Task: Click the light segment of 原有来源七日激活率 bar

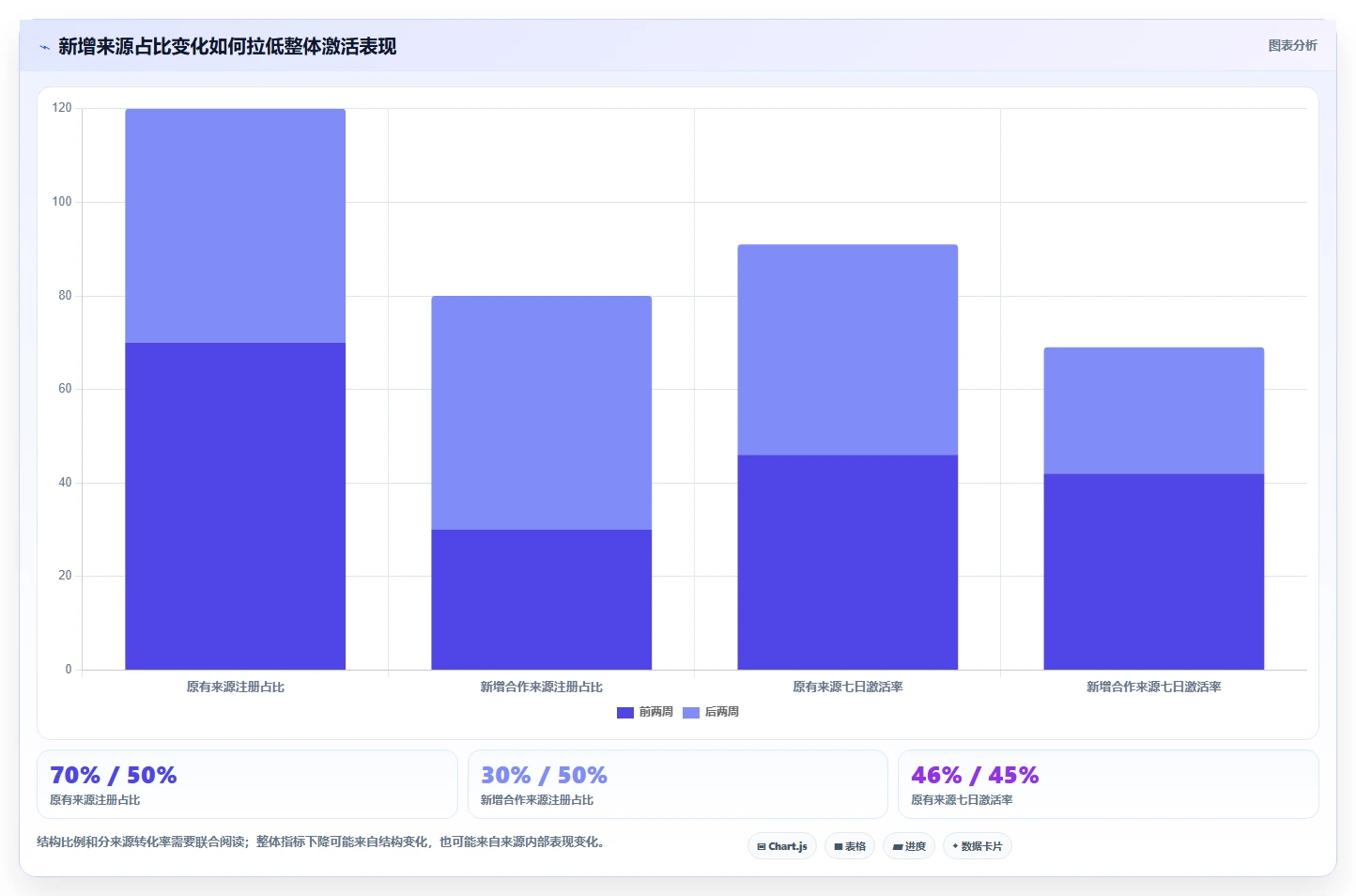Action: click(848, 350)
